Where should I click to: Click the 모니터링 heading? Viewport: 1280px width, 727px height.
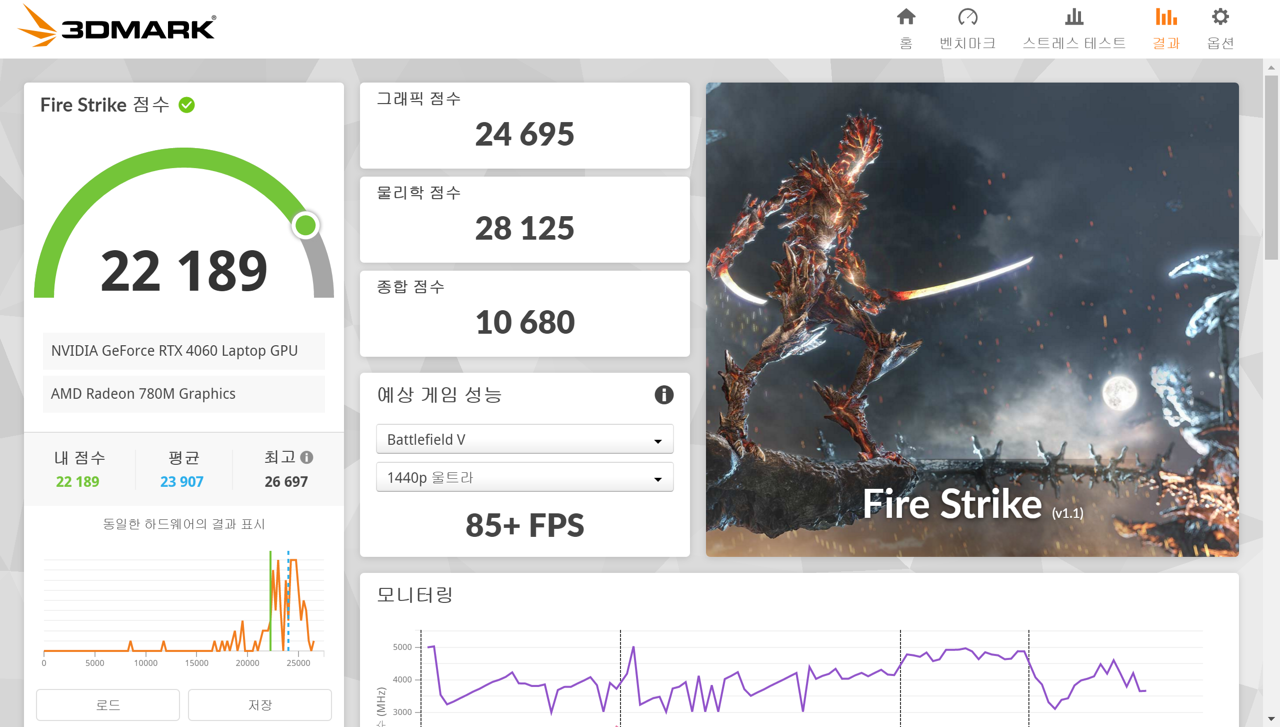(x=415, y=595)
